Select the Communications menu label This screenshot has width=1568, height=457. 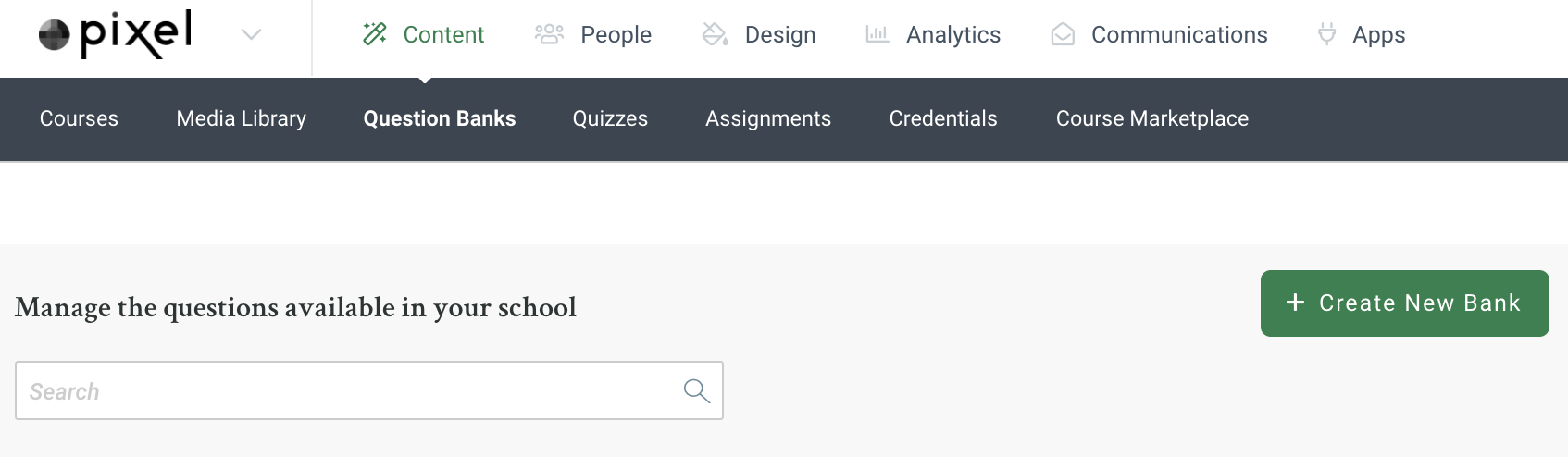coord(1179,35)
